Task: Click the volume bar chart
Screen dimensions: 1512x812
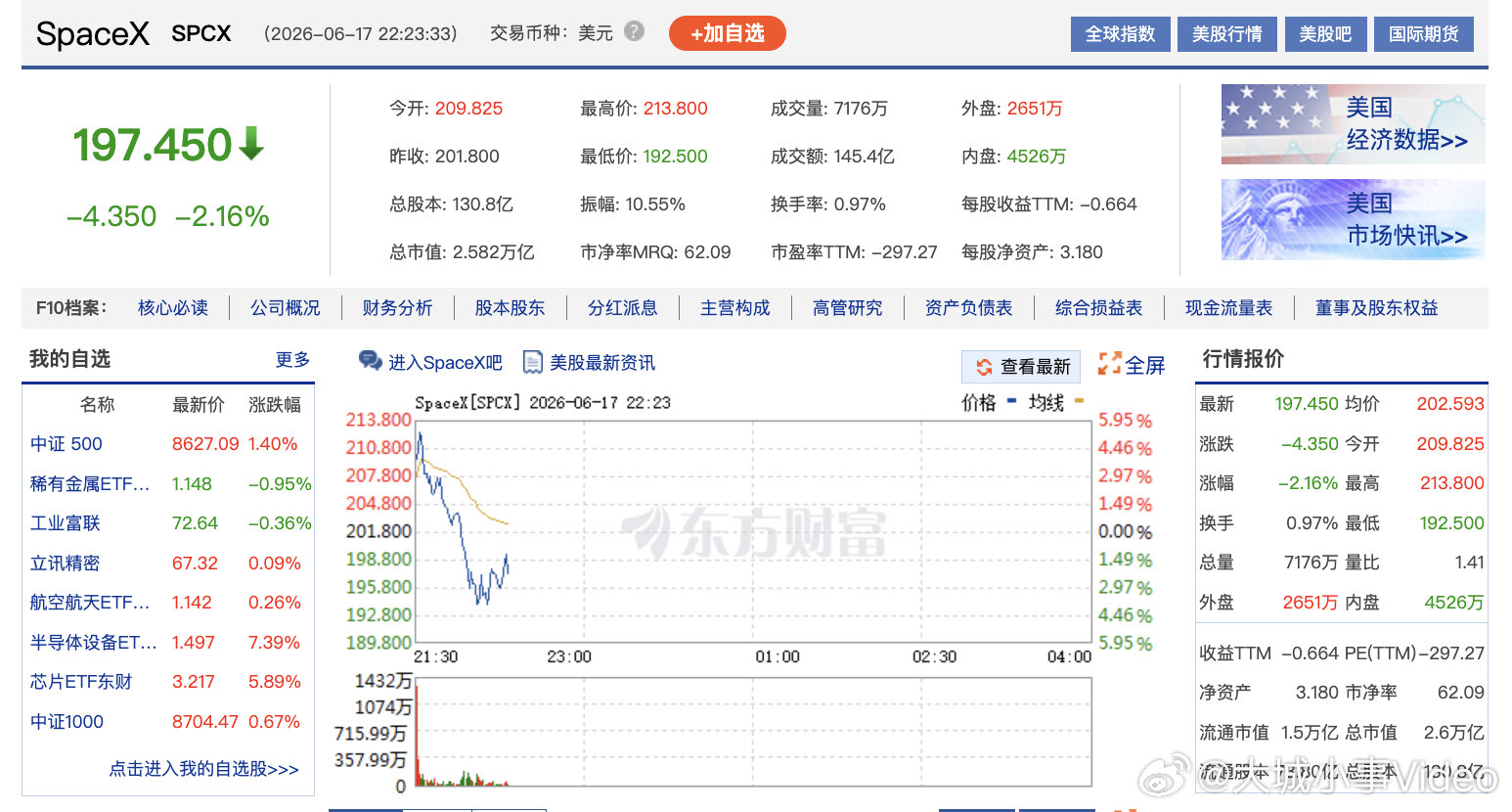Action: click(x=753, y=733)
